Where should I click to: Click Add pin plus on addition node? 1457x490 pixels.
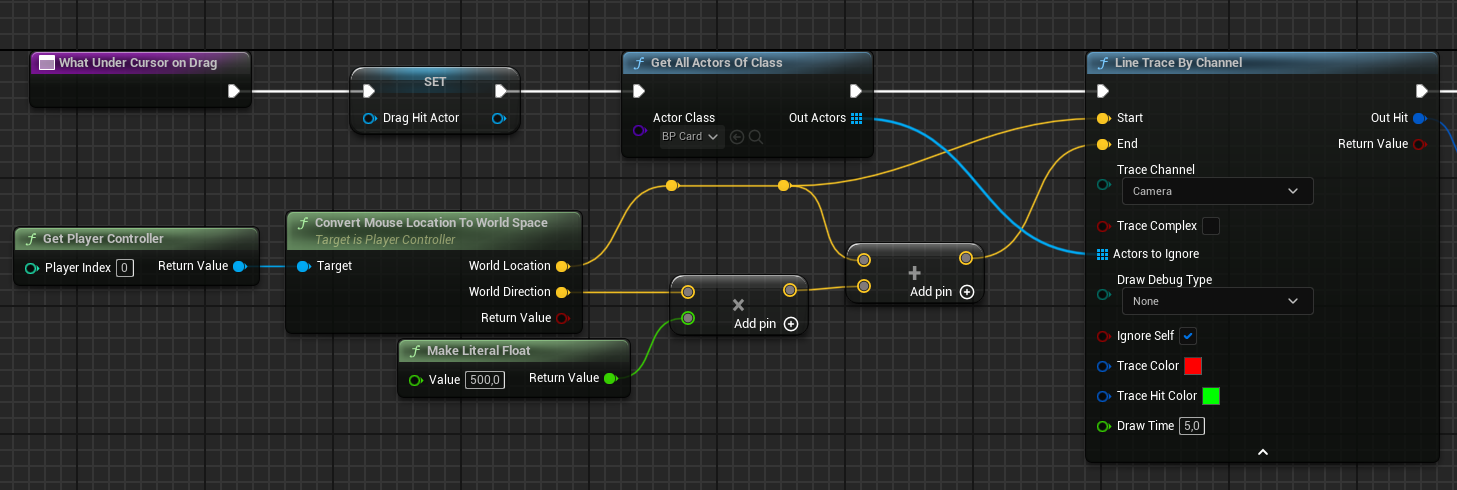967,292
